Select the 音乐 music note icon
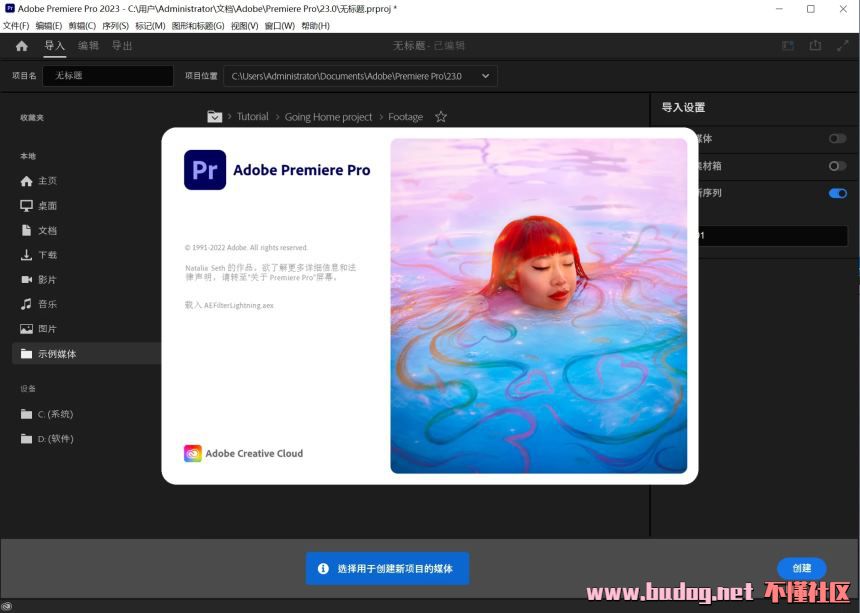This screenshot has width=860, height=613. (26, 304)
